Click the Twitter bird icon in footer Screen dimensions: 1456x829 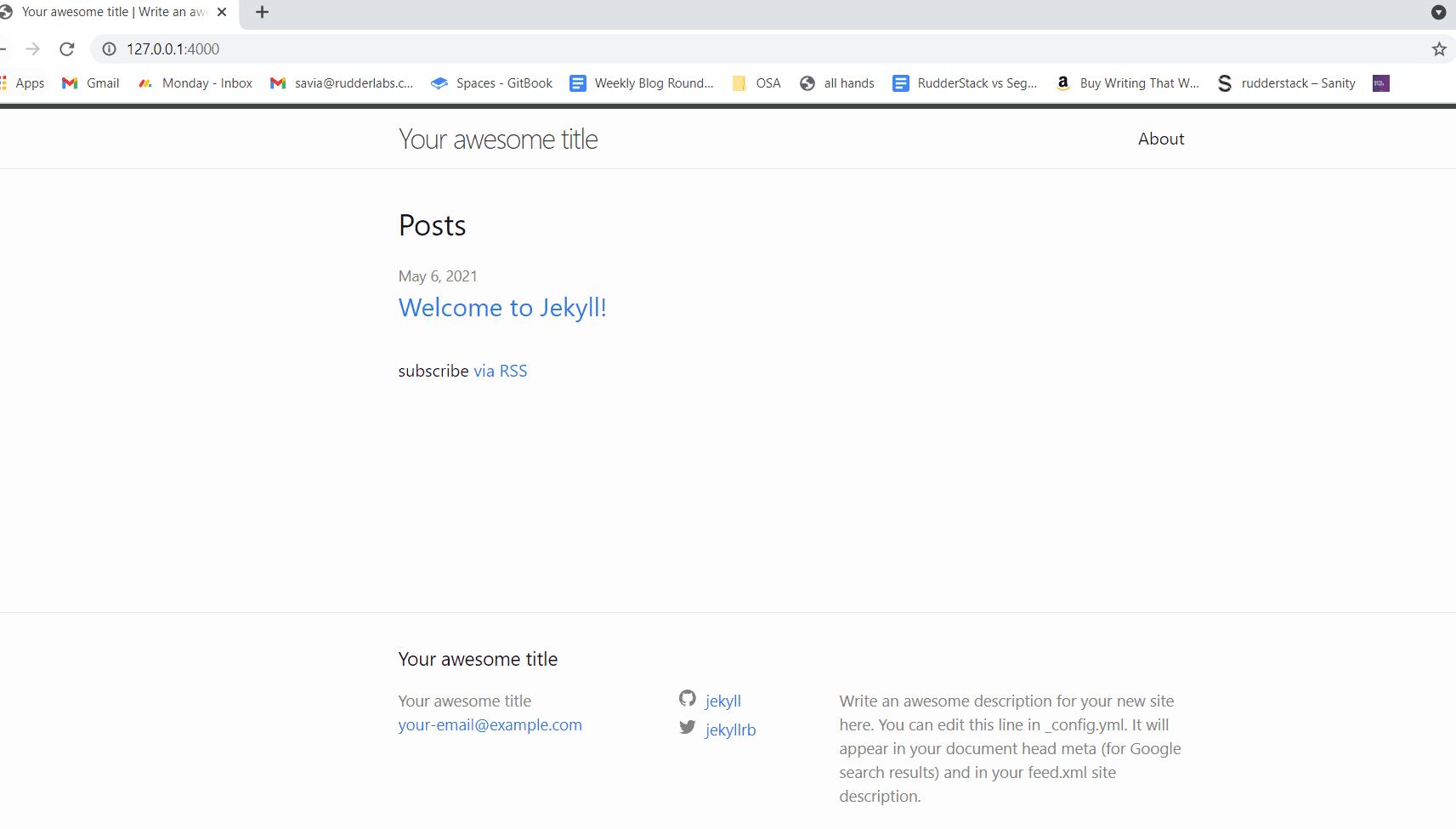pos(688,728)
